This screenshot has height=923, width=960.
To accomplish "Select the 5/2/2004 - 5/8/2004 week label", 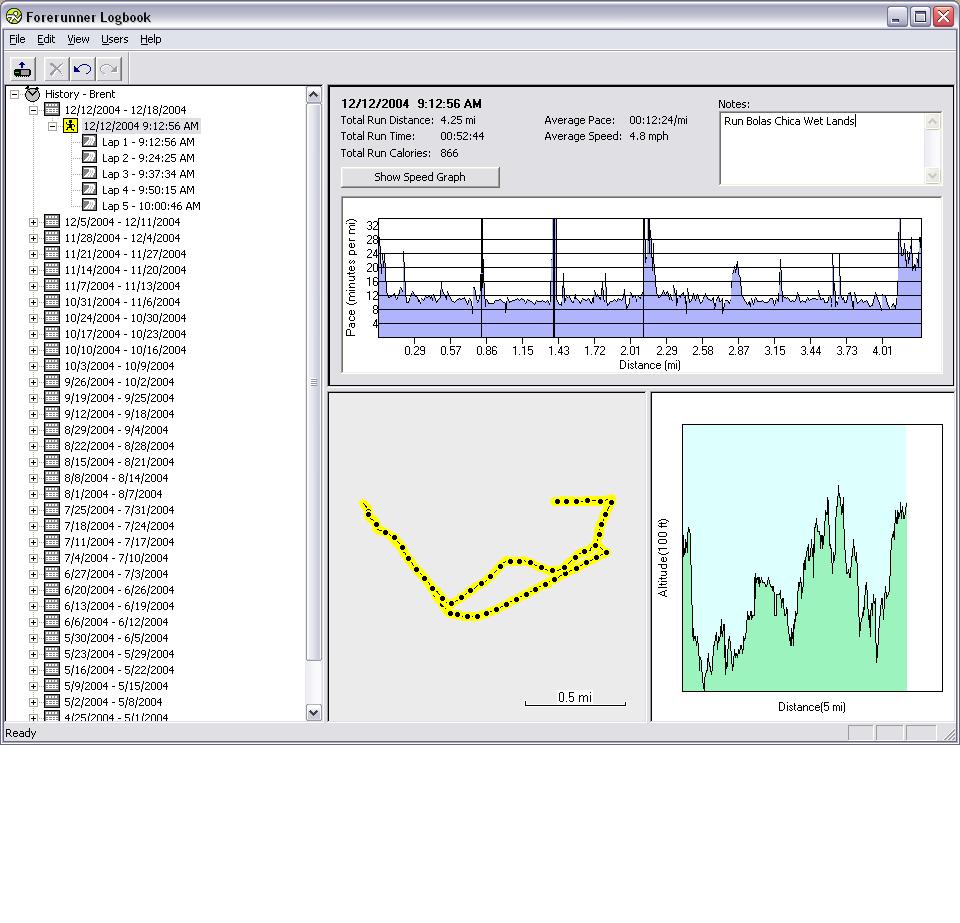I will [x=113, y=702].
